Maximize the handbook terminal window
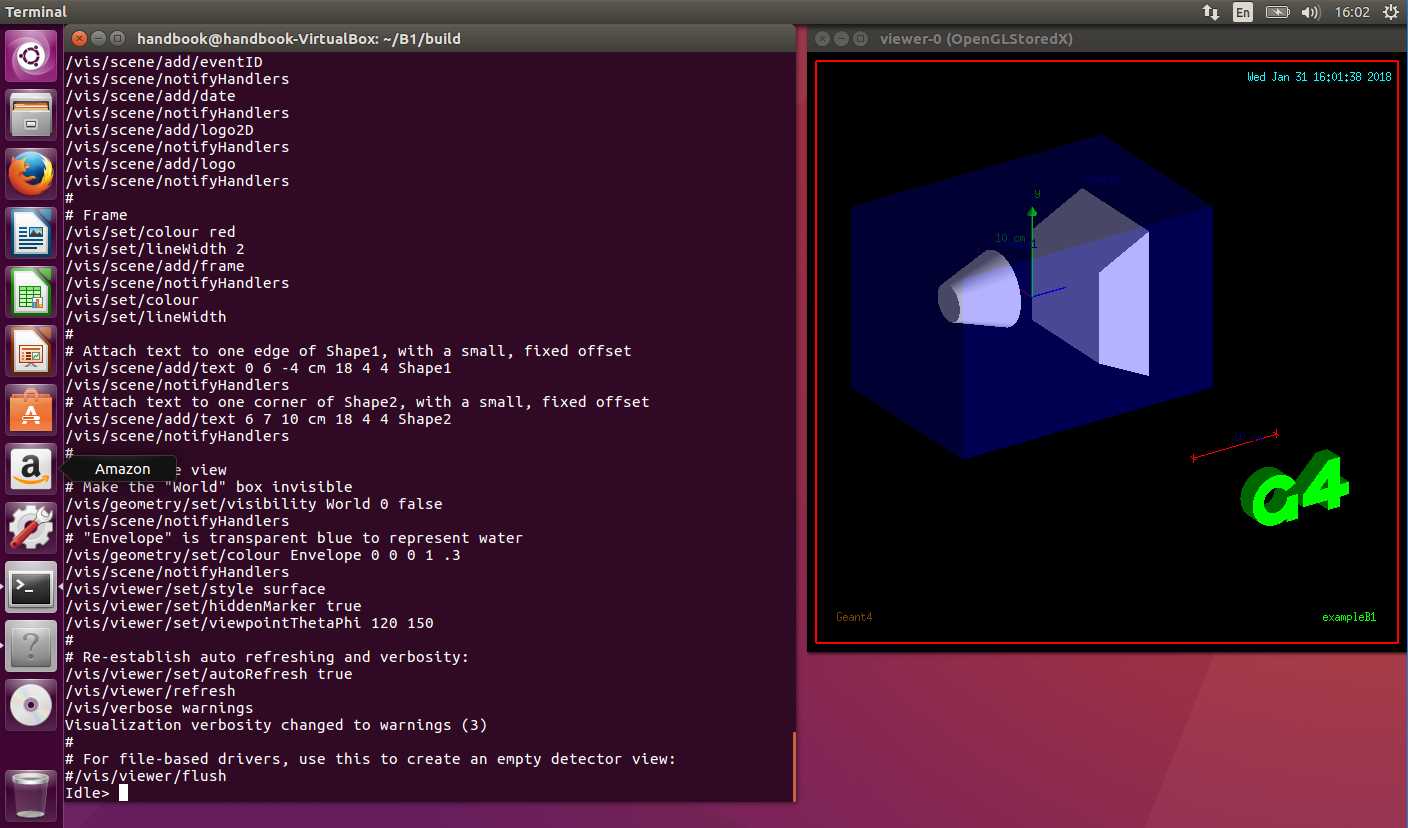This screenshot has width=1408, height=828. click(118, 38)
